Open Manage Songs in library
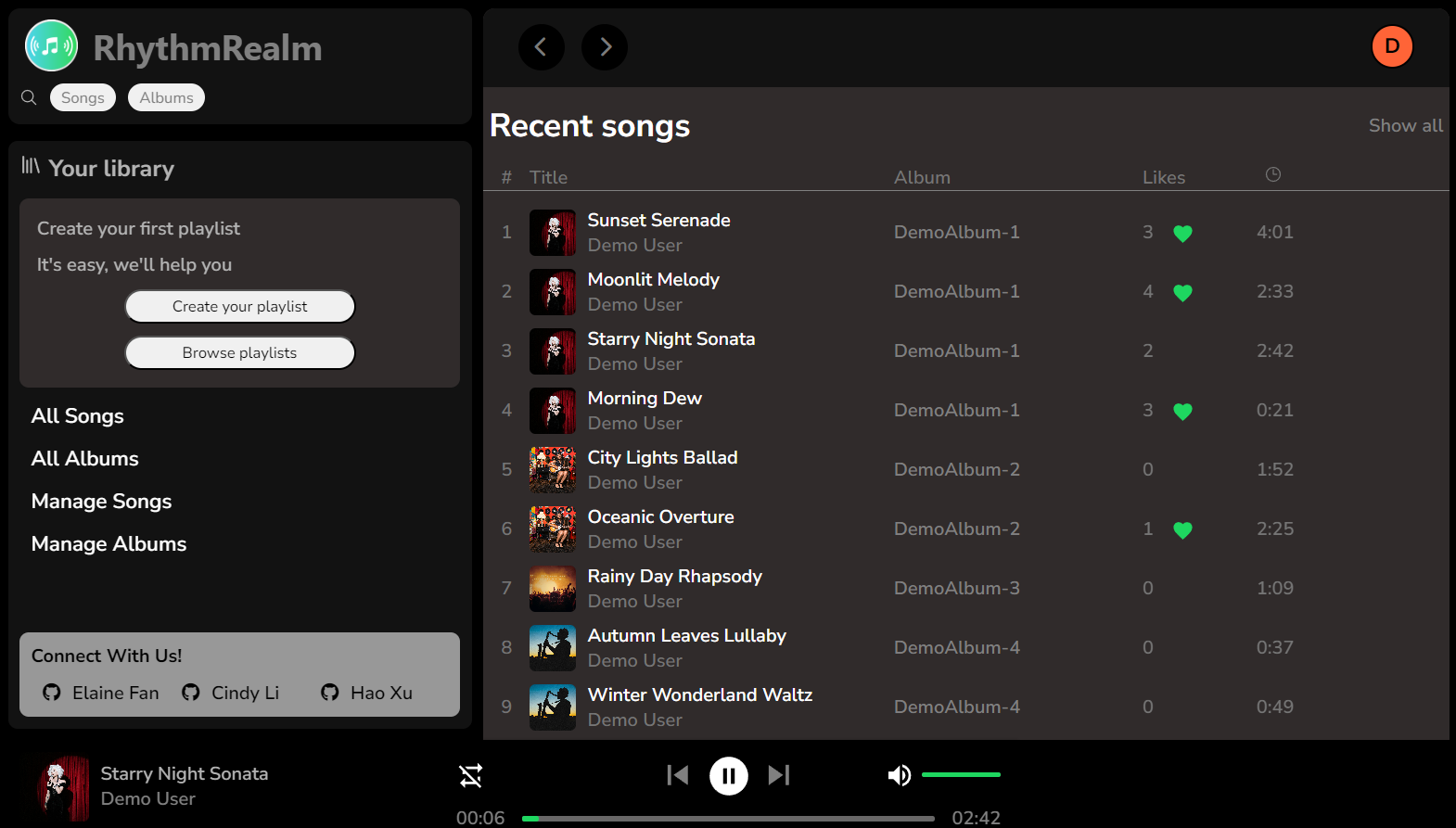This screenshot has width=1456, height=828. click(x=102, y=502)
